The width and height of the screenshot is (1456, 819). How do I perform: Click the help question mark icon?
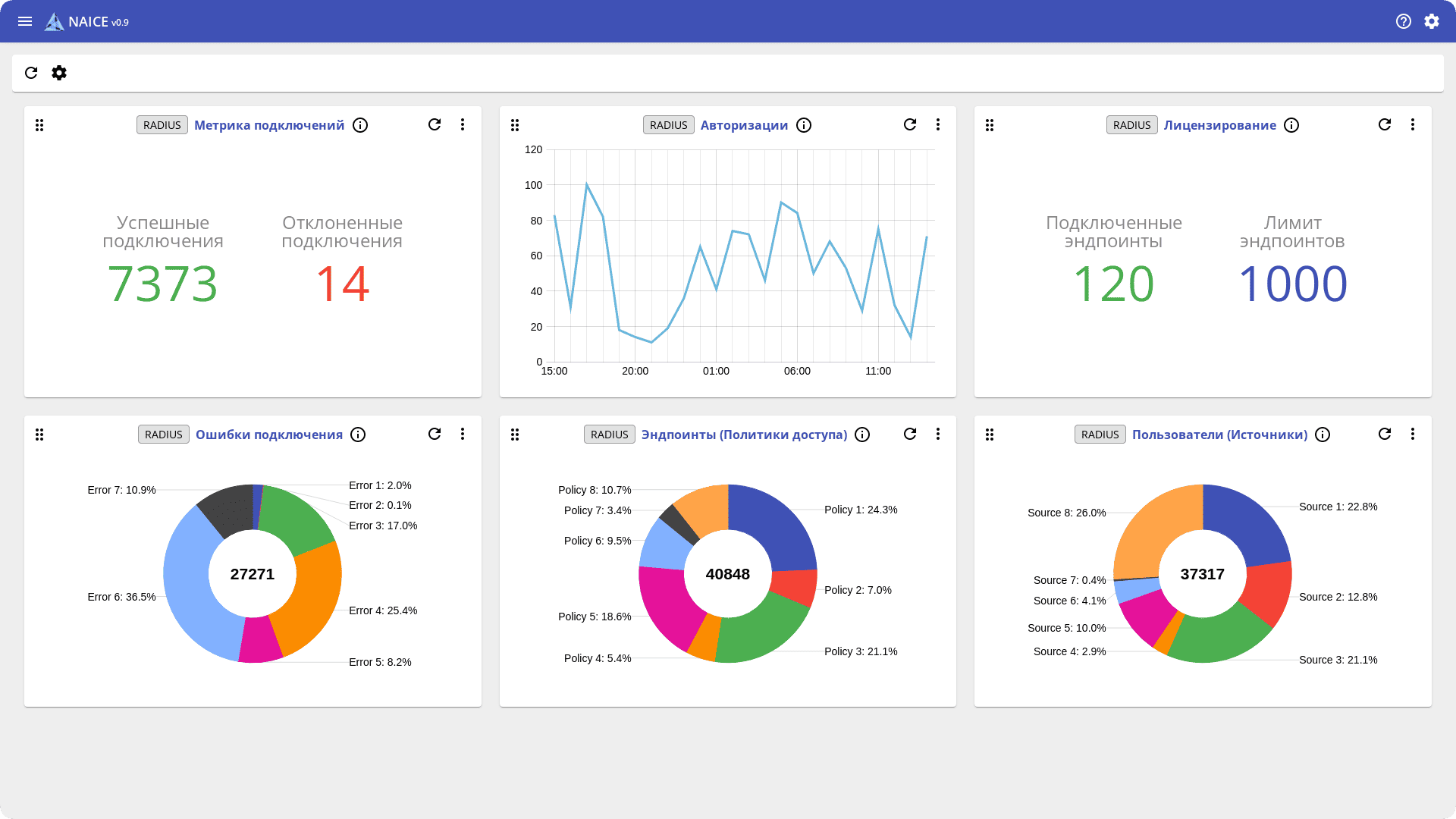[x=1404, y=21]
